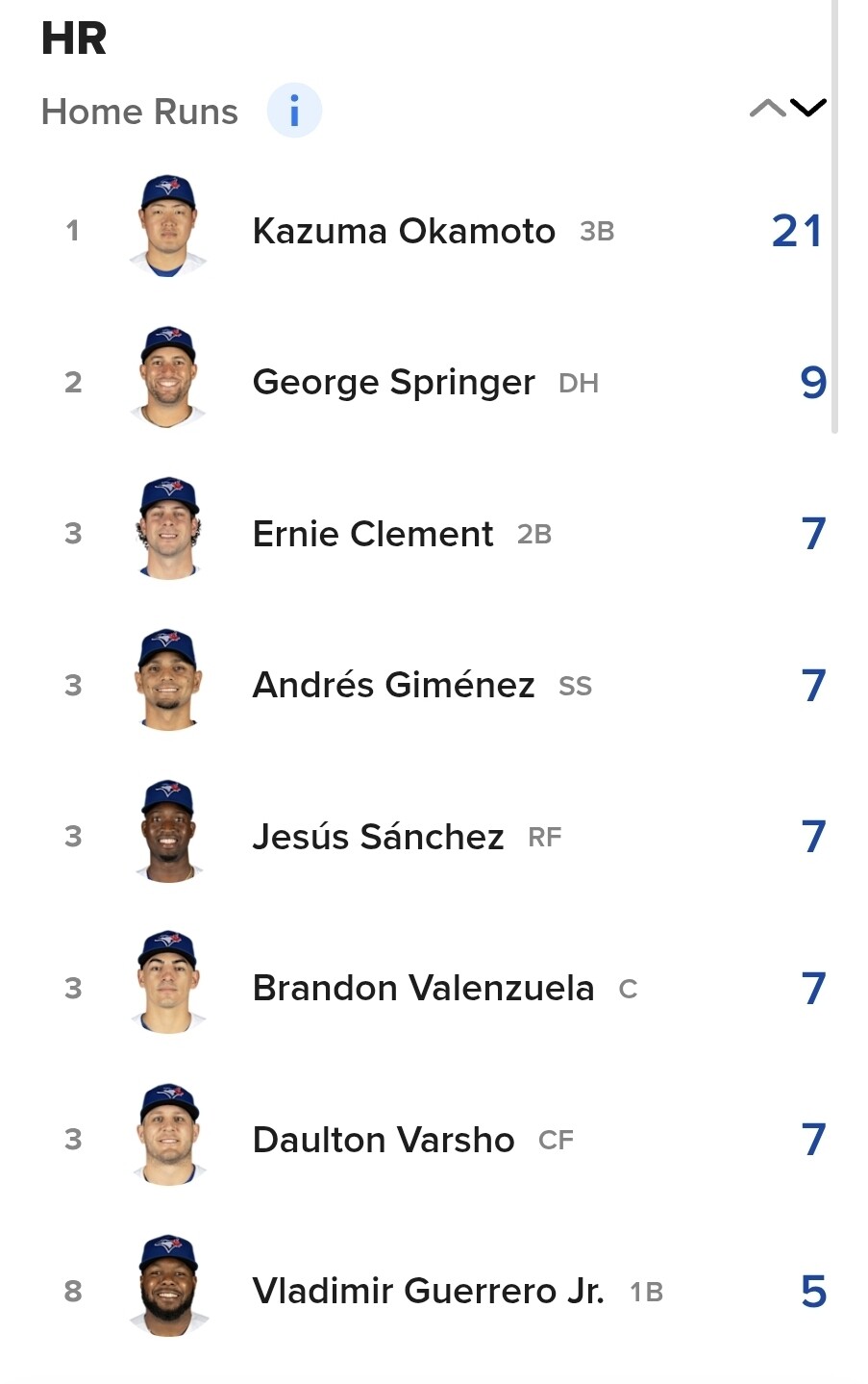Image resolution: width=868 pixels, height=1384 pixels.
Task: Select Daulton Varsho's headshot photo
Action: [168, 1135]
